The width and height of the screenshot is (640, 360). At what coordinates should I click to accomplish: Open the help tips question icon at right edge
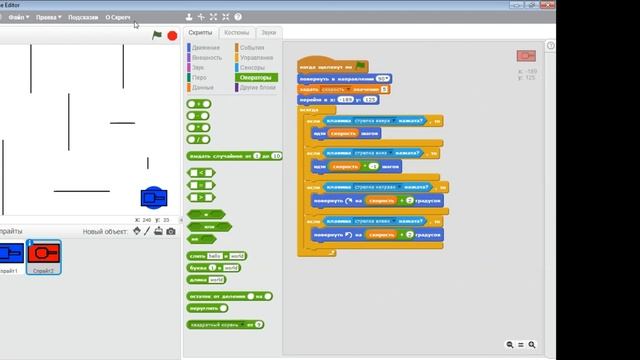551,45
